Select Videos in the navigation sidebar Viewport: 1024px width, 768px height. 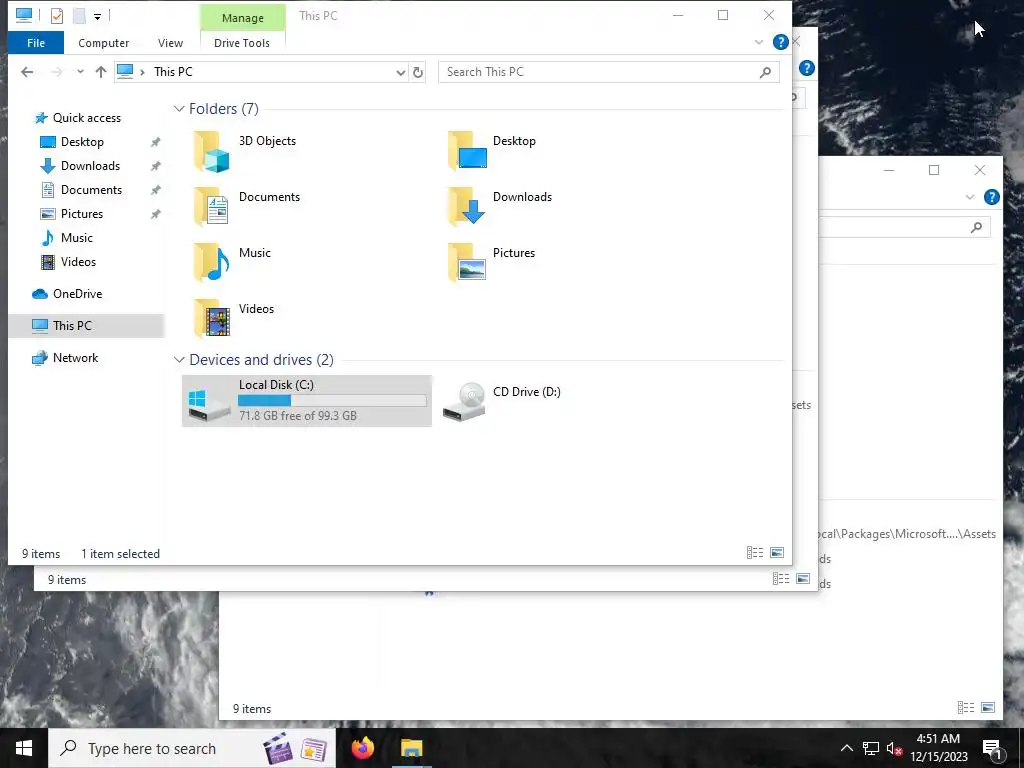(78, 262)
